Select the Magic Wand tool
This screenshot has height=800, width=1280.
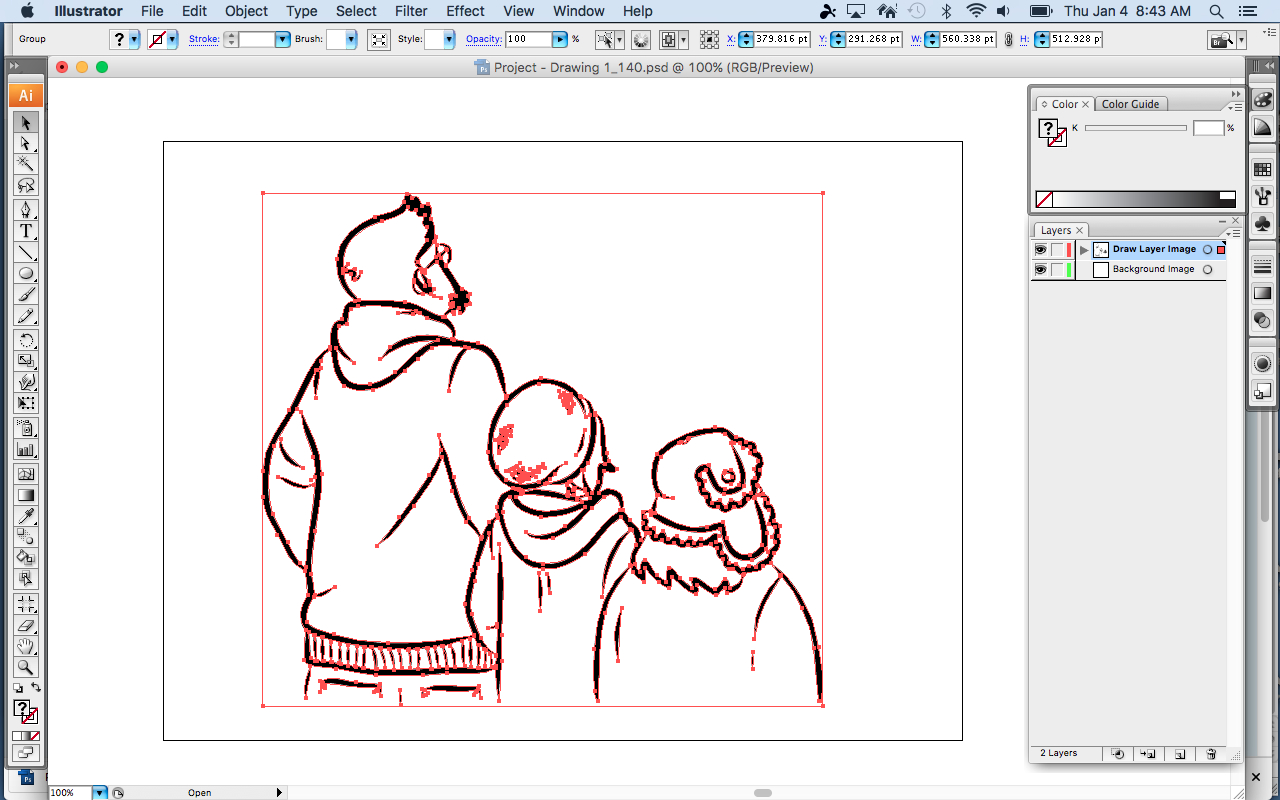pyautogui.click(x=26, y=164)
